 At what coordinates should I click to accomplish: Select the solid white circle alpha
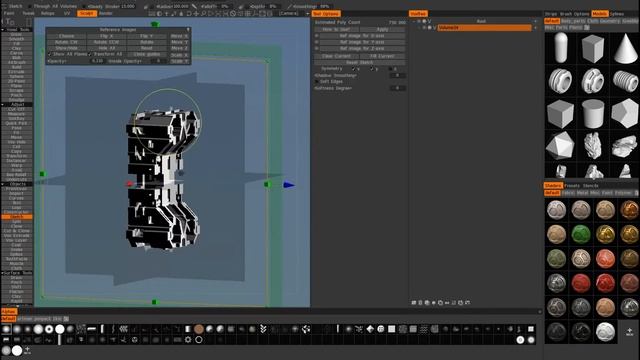[x=60, y=329]
